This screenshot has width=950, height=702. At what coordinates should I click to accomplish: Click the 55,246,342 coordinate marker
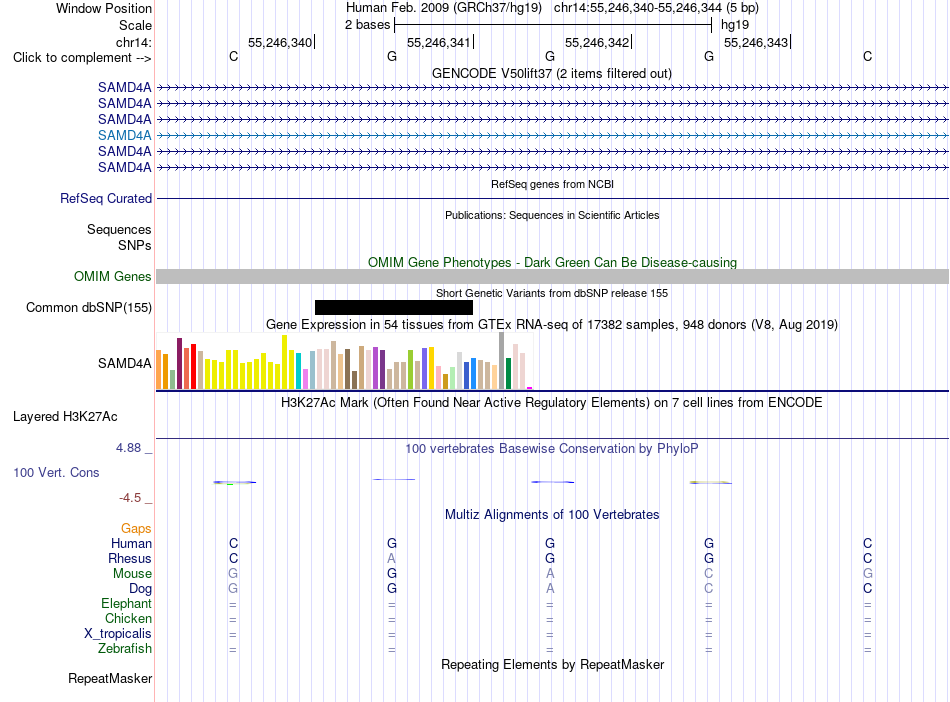[x=597, y=42]
